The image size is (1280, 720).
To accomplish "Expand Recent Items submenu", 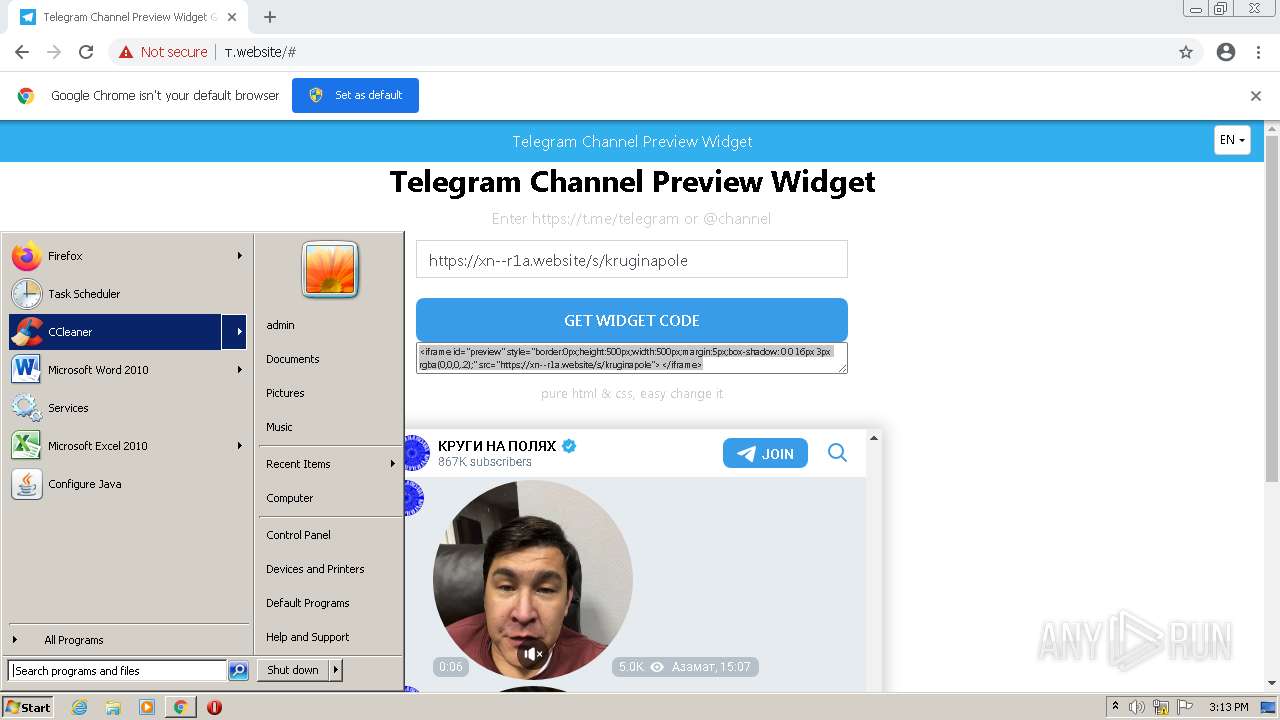I will [x=330, y=464].
